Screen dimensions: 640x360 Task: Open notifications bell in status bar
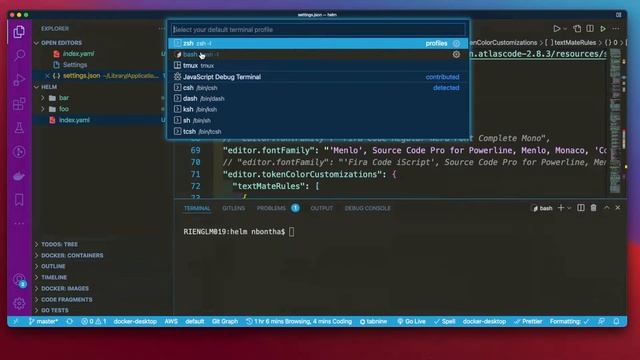pos(616,321)
